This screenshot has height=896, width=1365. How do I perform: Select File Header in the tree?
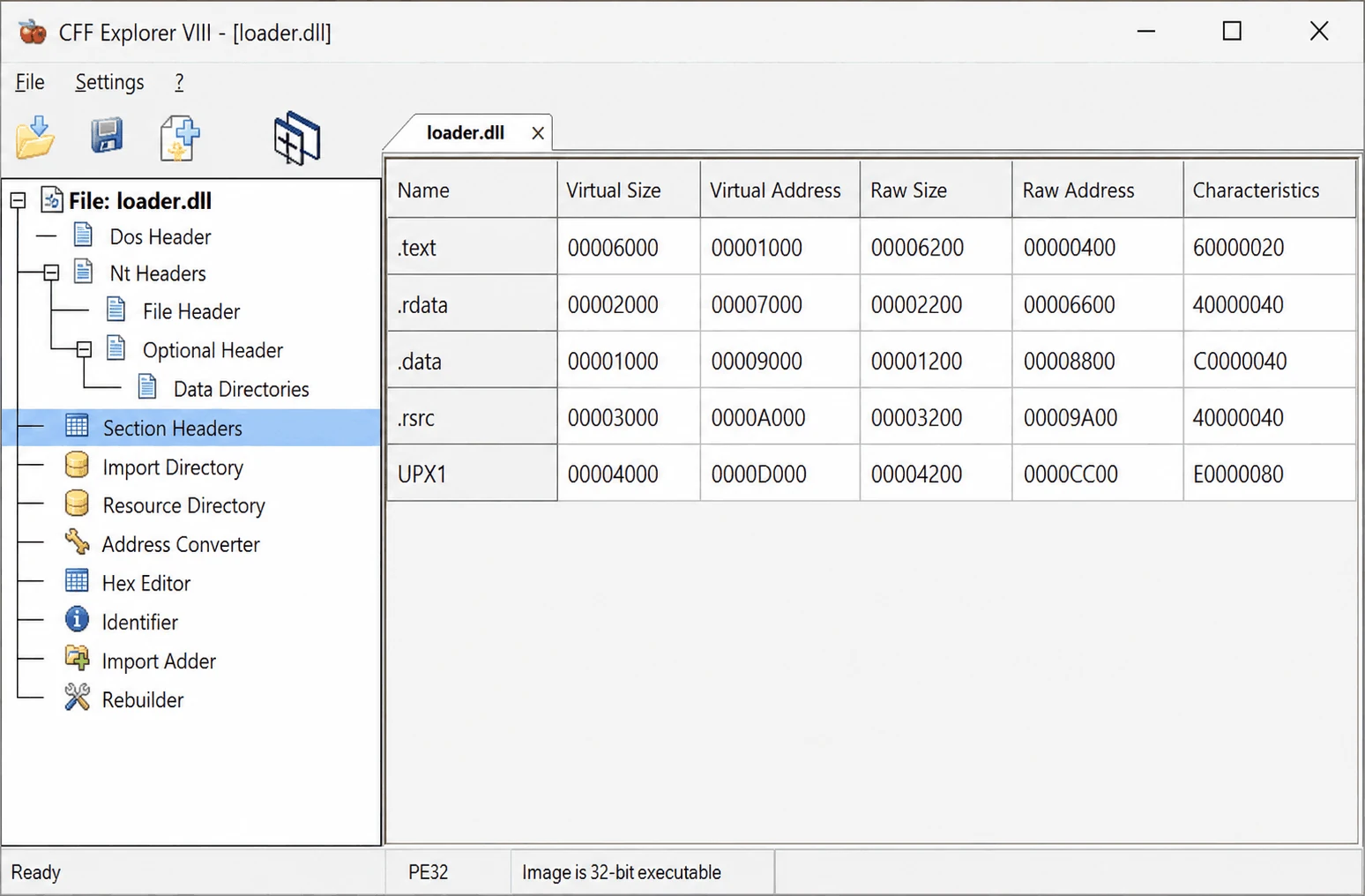coord(191,311)
